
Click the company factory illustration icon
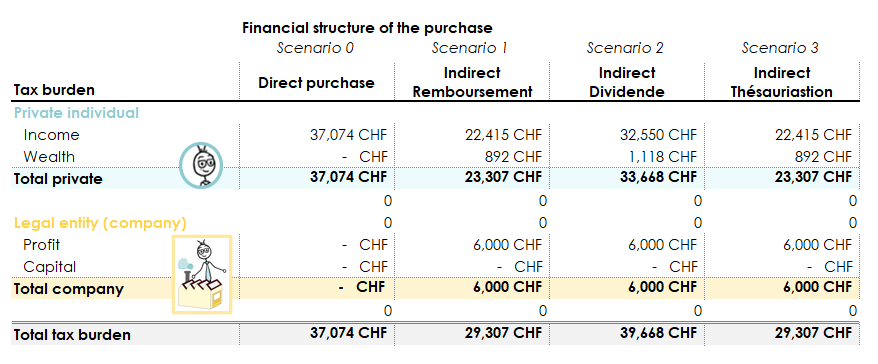pyautogui.click(x=202, y=274)
